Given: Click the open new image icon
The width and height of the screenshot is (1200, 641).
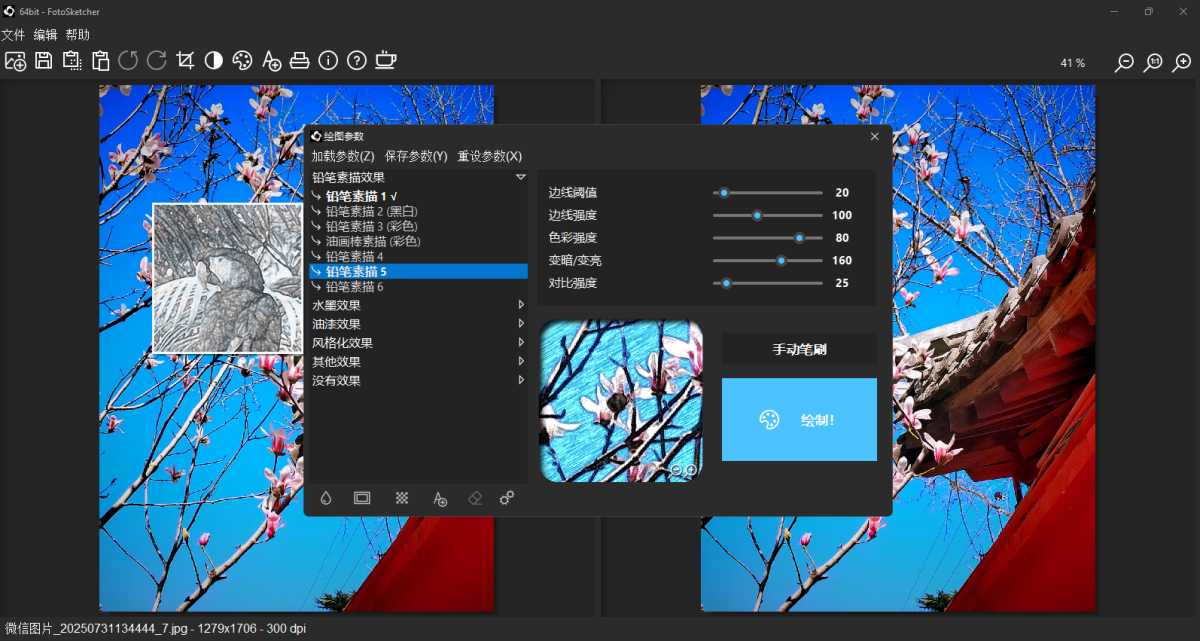Looking at the screenshot, I should click(15, 61).
